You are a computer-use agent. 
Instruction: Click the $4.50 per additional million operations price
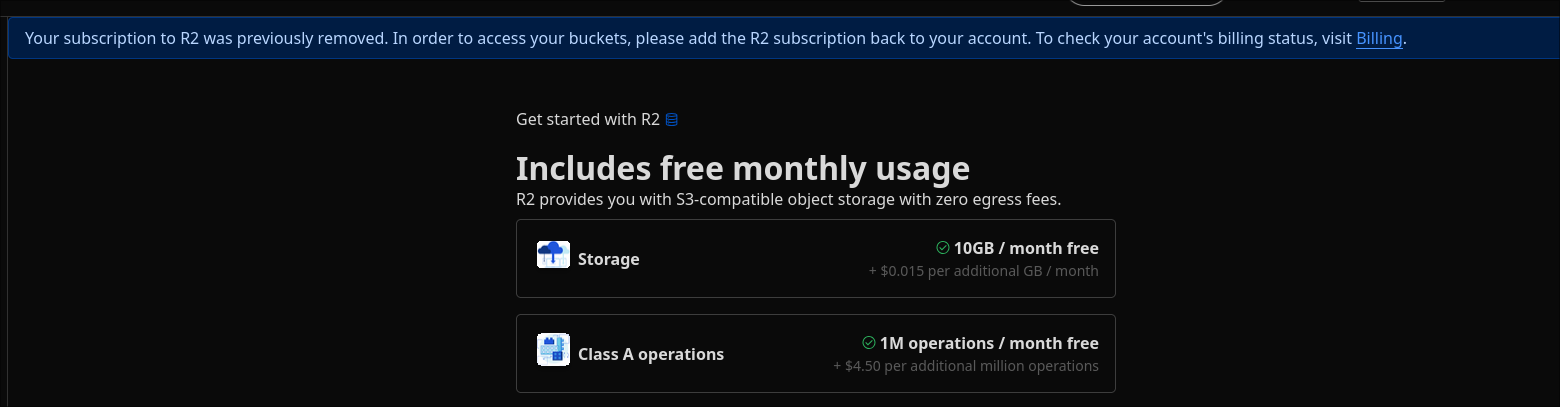point(966,366)
